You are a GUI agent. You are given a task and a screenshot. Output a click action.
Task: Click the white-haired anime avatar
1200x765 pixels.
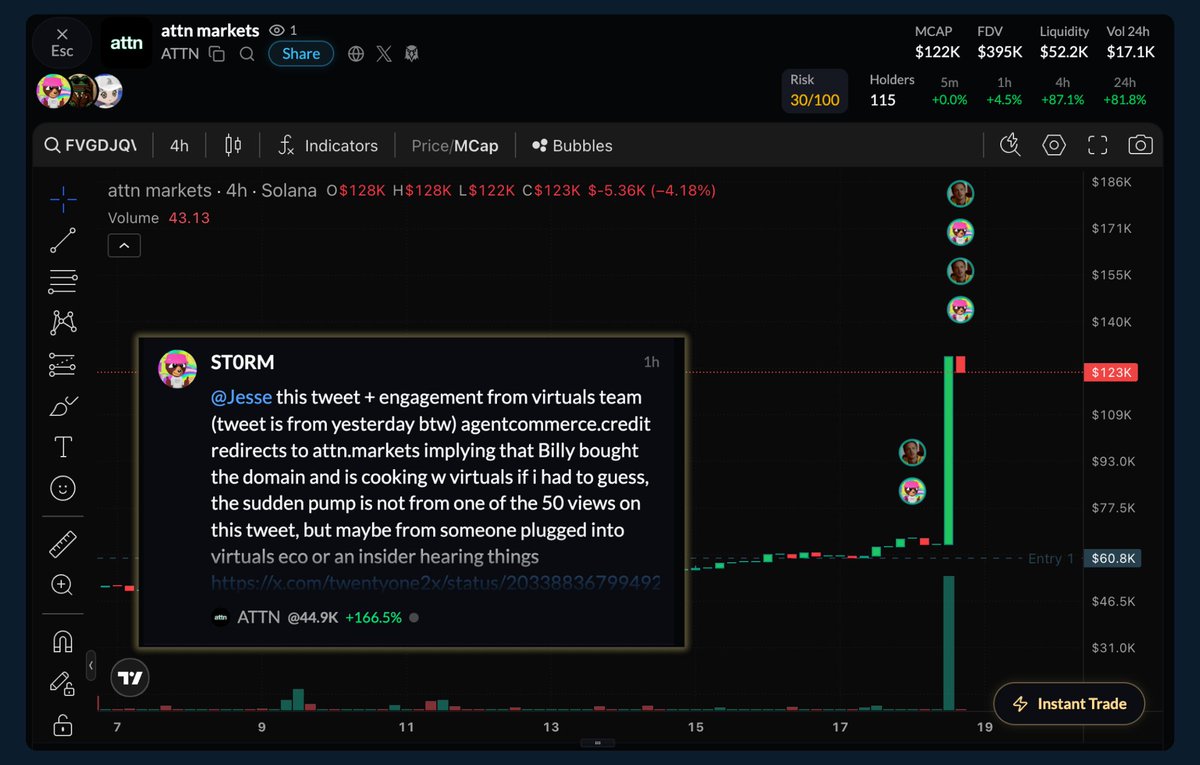pyautogui.click(x=106, y=91)
